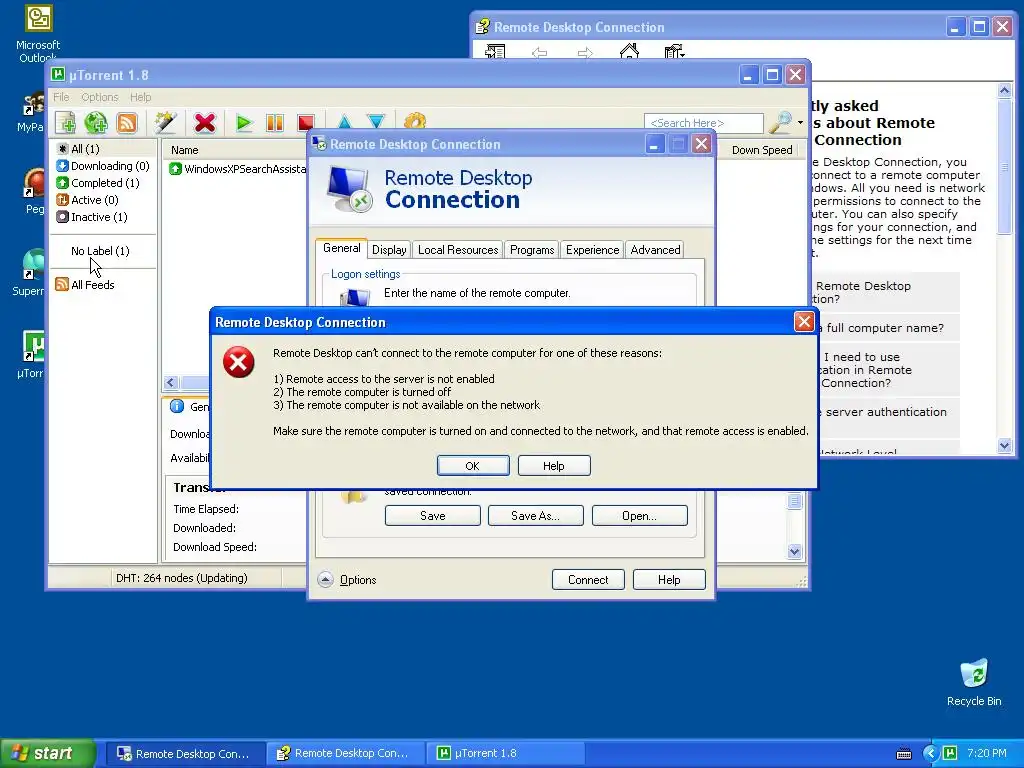Click Back arrow in help window toolbar
This screenshot has height=768, width=1024.
click(539, 52)
